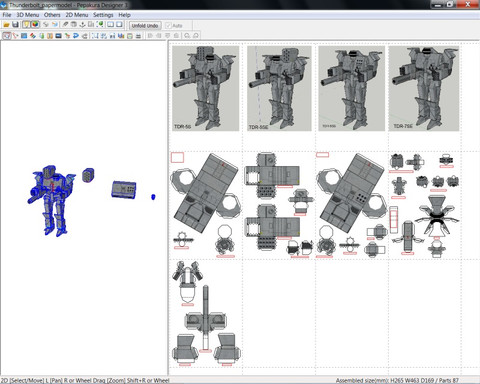The image size is (480, 384).
Task: Click the blue square texture icon in second toolbar
Action: 24,36
